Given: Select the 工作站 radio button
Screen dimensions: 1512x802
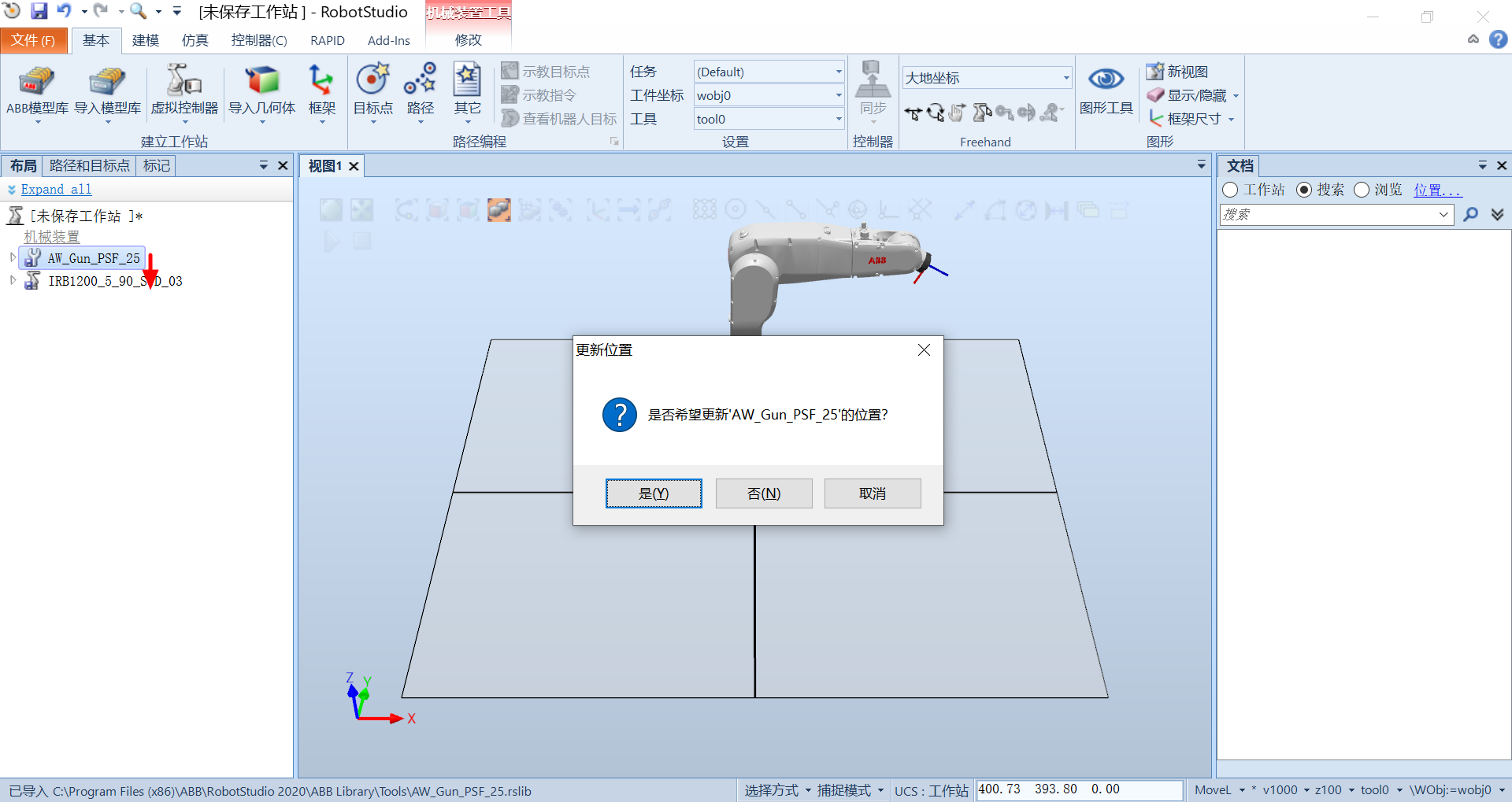Looking at the screenshot, I should tap(1230, 190).
